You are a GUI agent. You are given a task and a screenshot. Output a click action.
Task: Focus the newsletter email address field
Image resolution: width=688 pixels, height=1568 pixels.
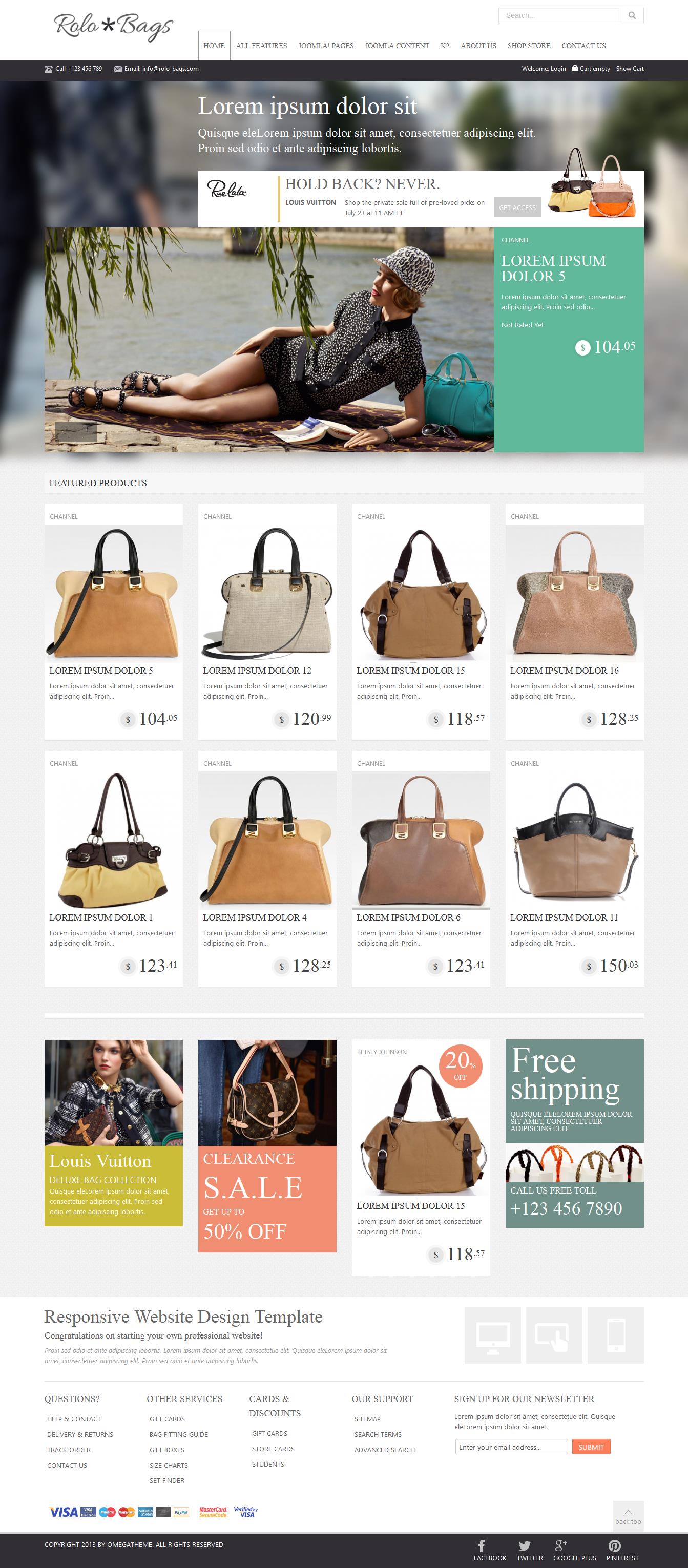511,1447
